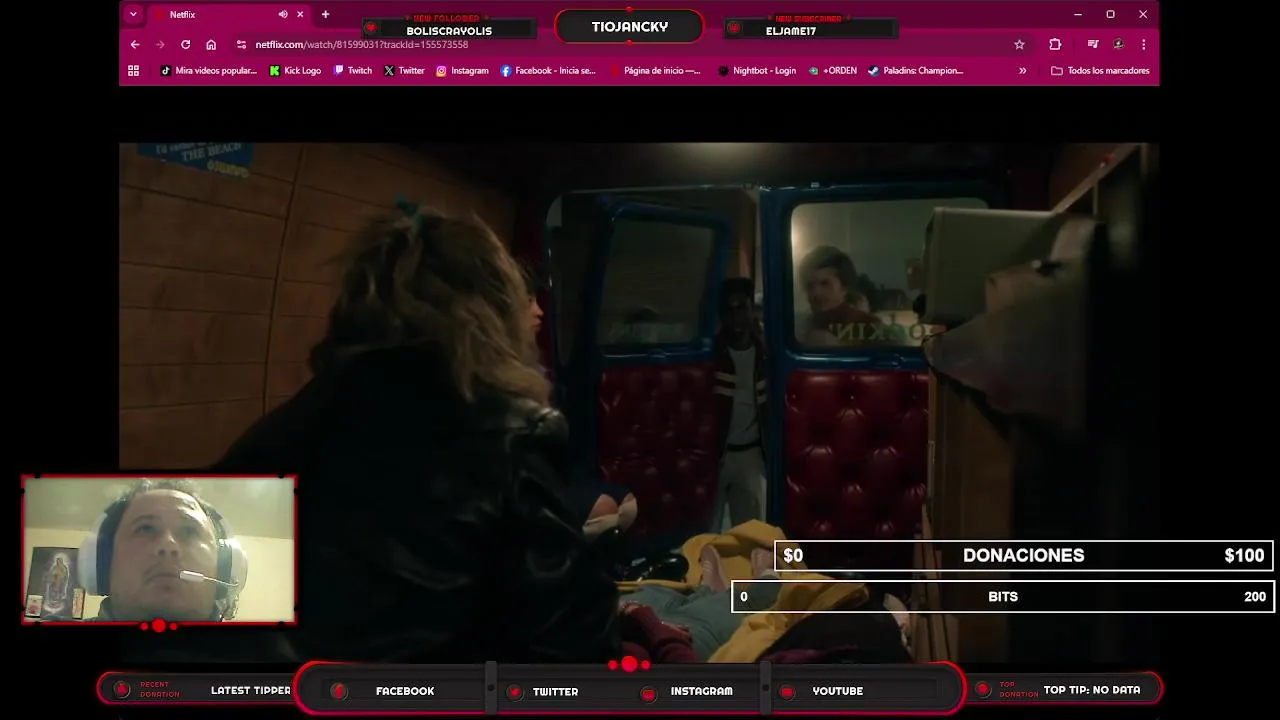Expand hidden bookmarks with double chevron
The width and height of the screenshot is (1280, 720).
[x=1022, y=71]
